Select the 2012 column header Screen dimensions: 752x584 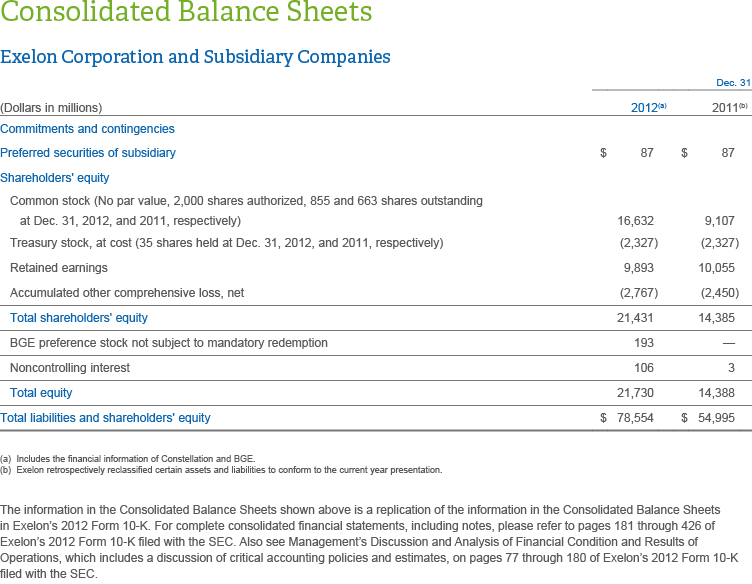(645, 107)
